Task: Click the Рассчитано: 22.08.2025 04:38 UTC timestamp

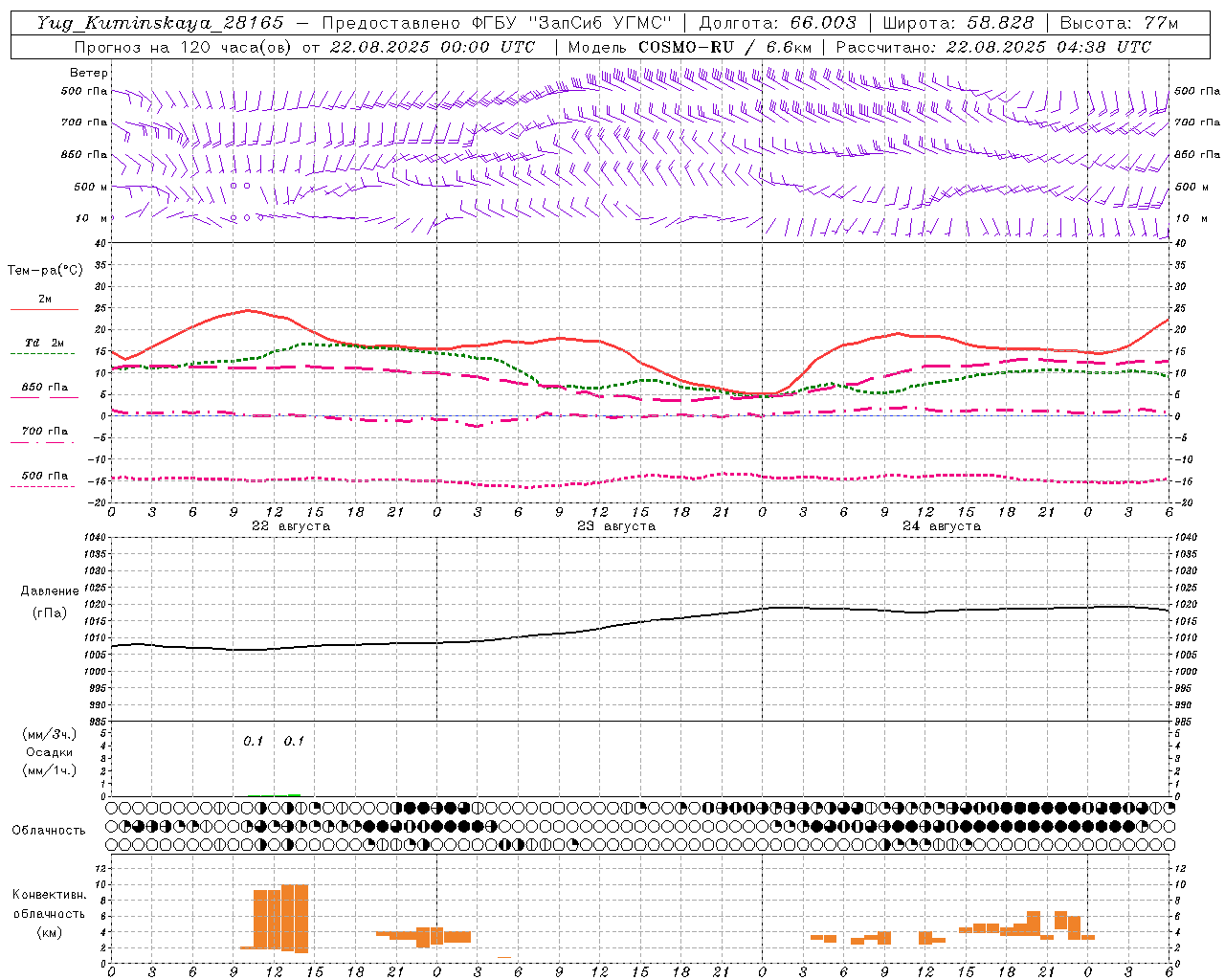Action: [993, 47]
